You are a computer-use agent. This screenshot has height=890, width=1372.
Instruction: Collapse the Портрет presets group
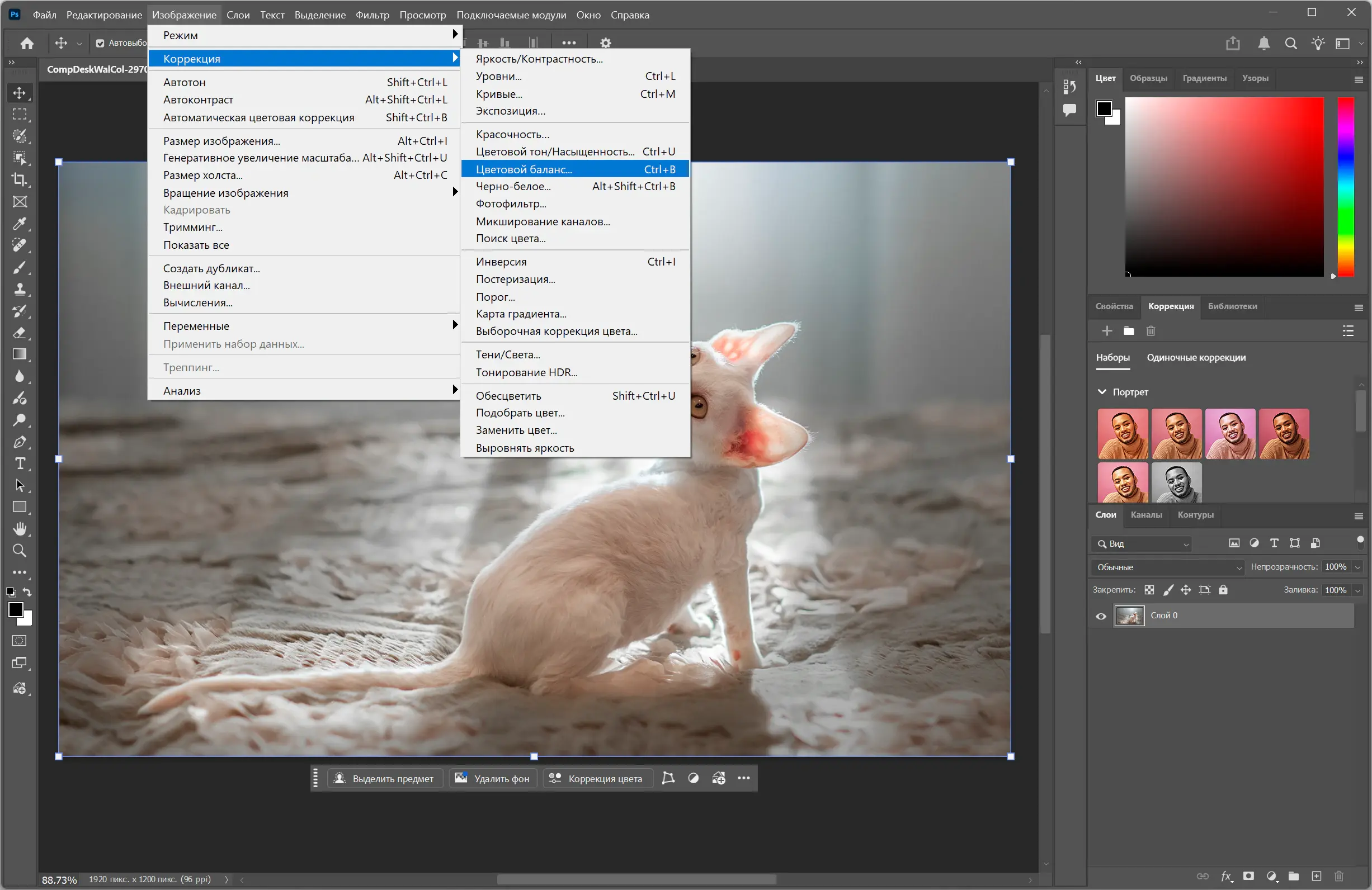(1102, 392)
